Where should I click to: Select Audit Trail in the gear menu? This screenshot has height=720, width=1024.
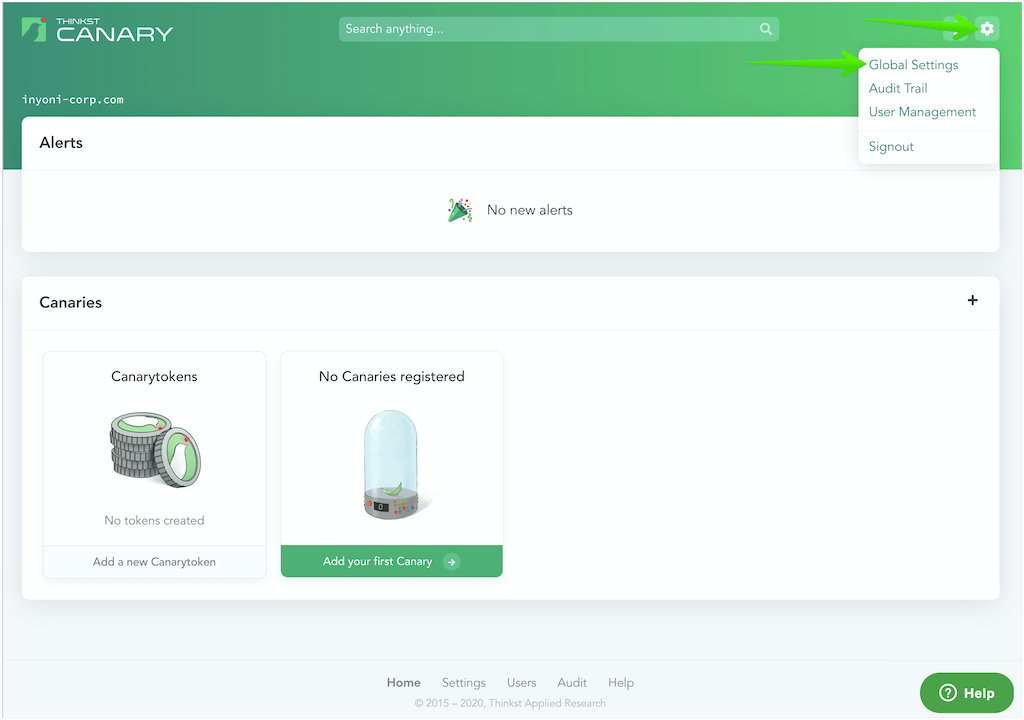pyautogui.click(x=898, y=88)
